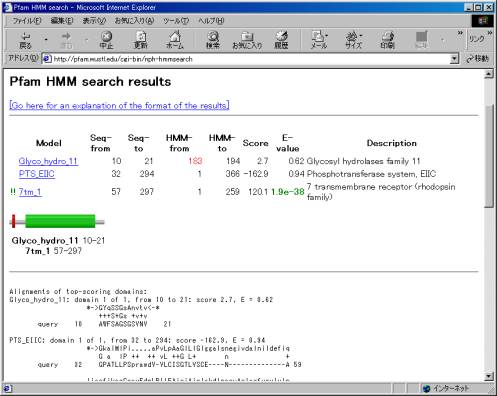This screenshot has height=396, width=497.
Task: Open the Help menu
Action: coord(211,21)
